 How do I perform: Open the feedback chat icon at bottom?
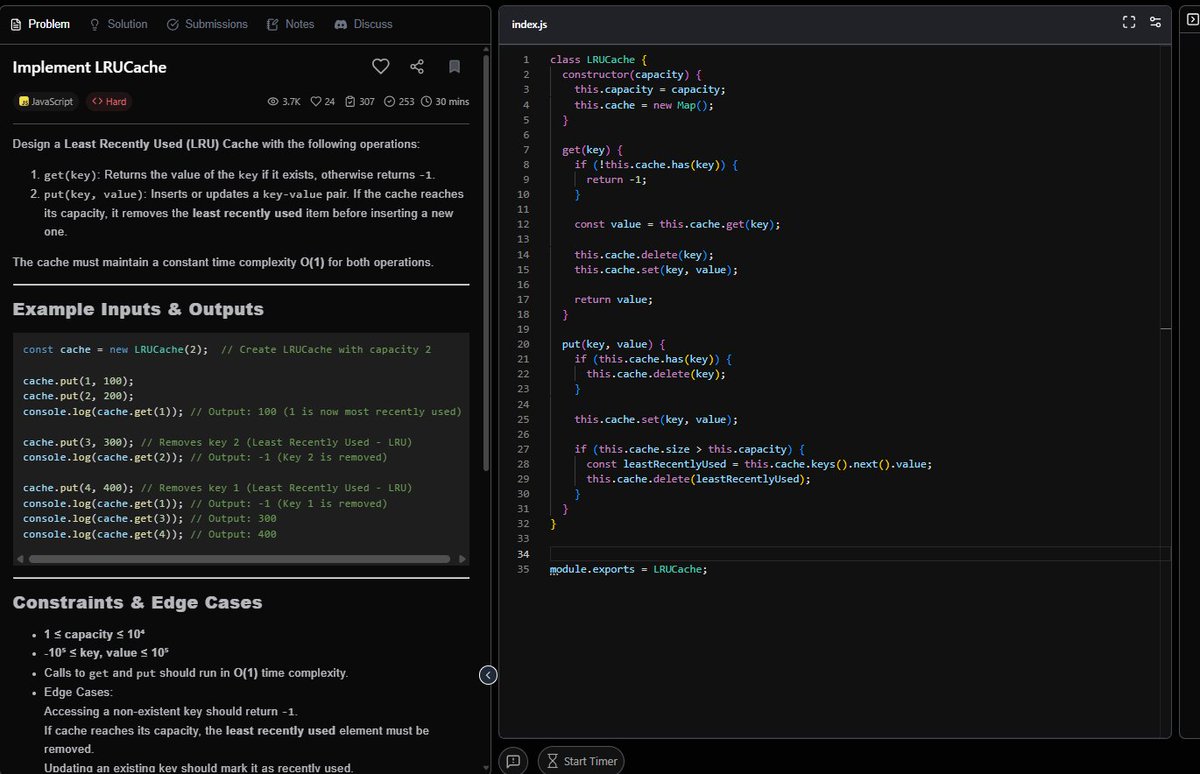(513, 761)
